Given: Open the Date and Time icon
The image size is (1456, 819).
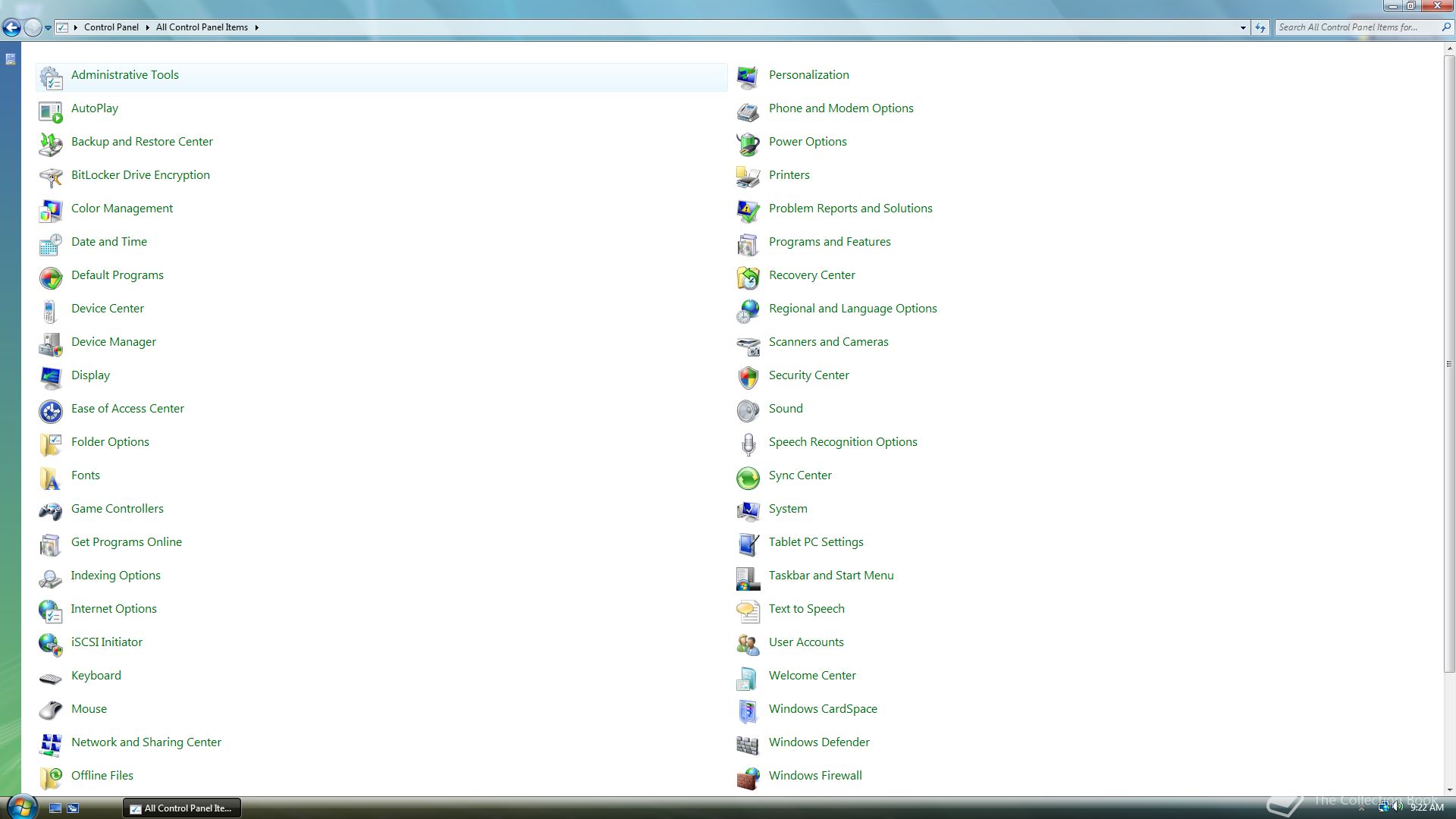Looking at the screenshot, I should [51, 244].
